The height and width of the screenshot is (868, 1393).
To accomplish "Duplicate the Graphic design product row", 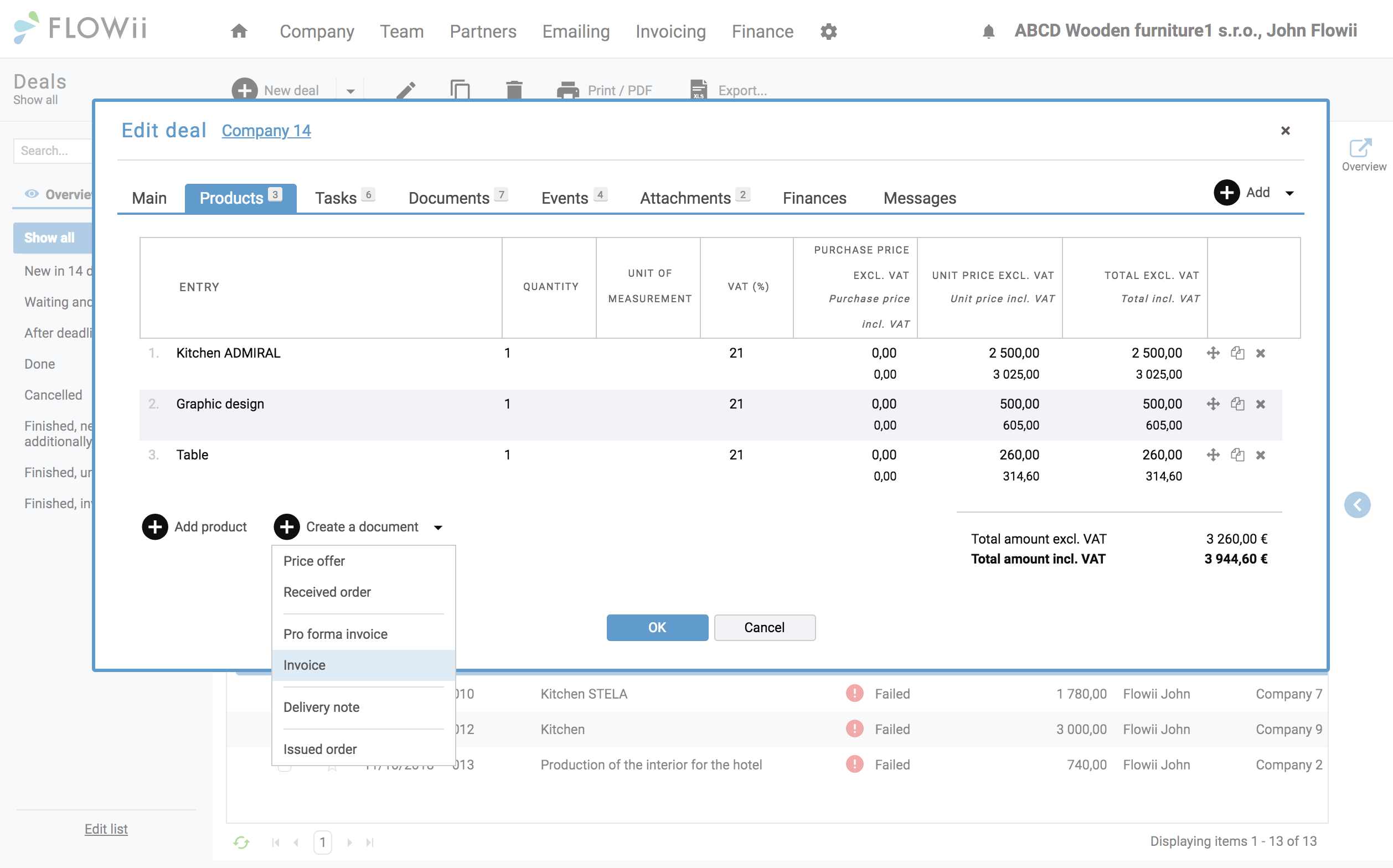I will (1237, 404).
